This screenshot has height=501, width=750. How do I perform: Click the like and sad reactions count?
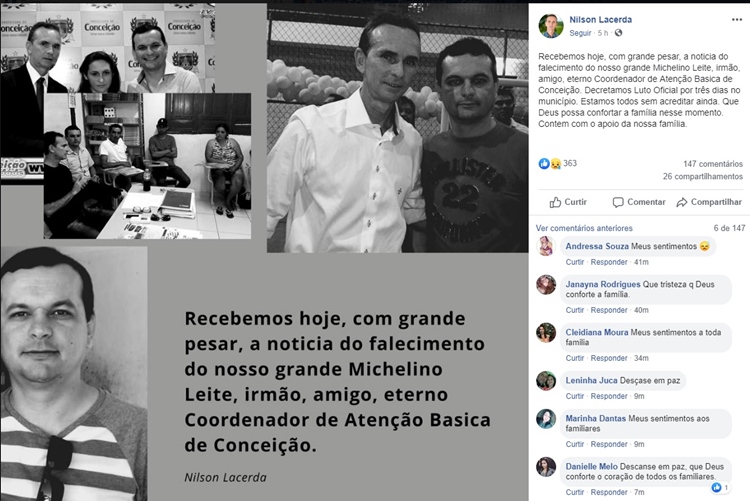558,164
